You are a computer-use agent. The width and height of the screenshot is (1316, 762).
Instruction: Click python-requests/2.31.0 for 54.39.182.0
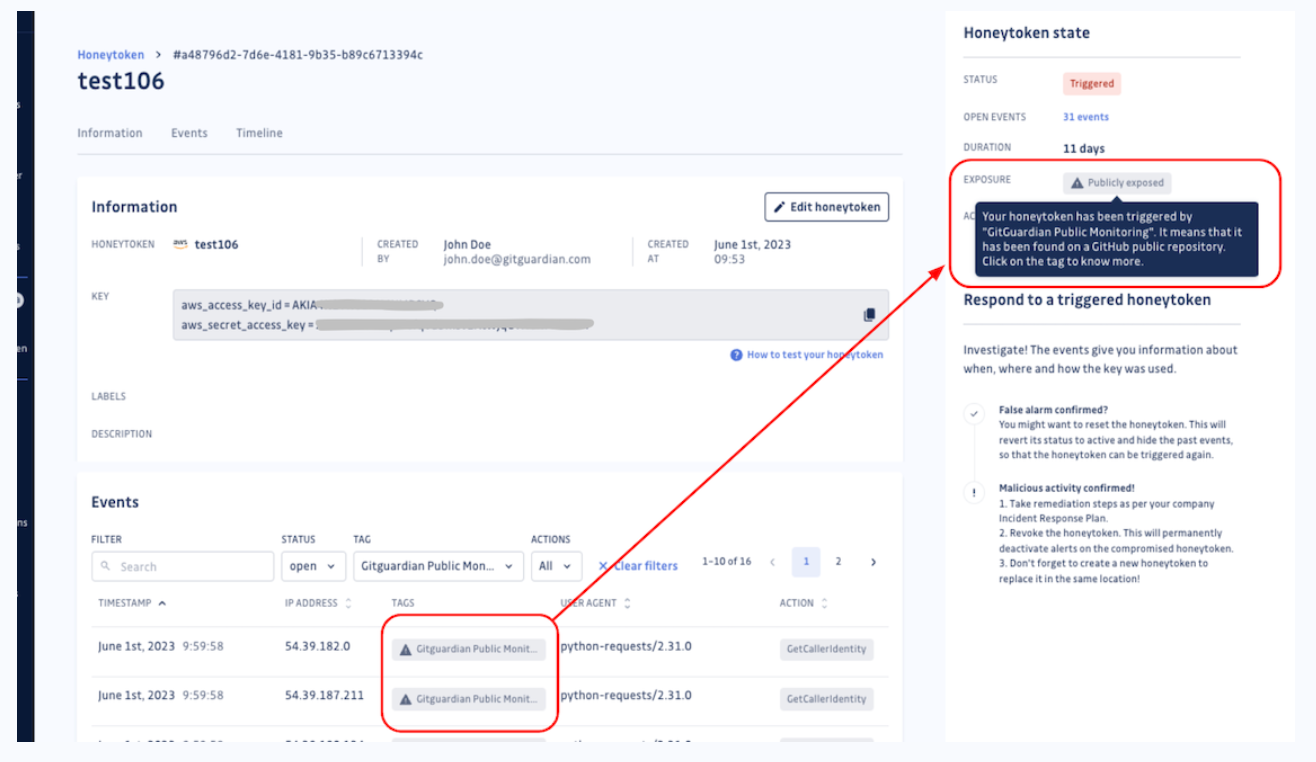pos(626,646)
